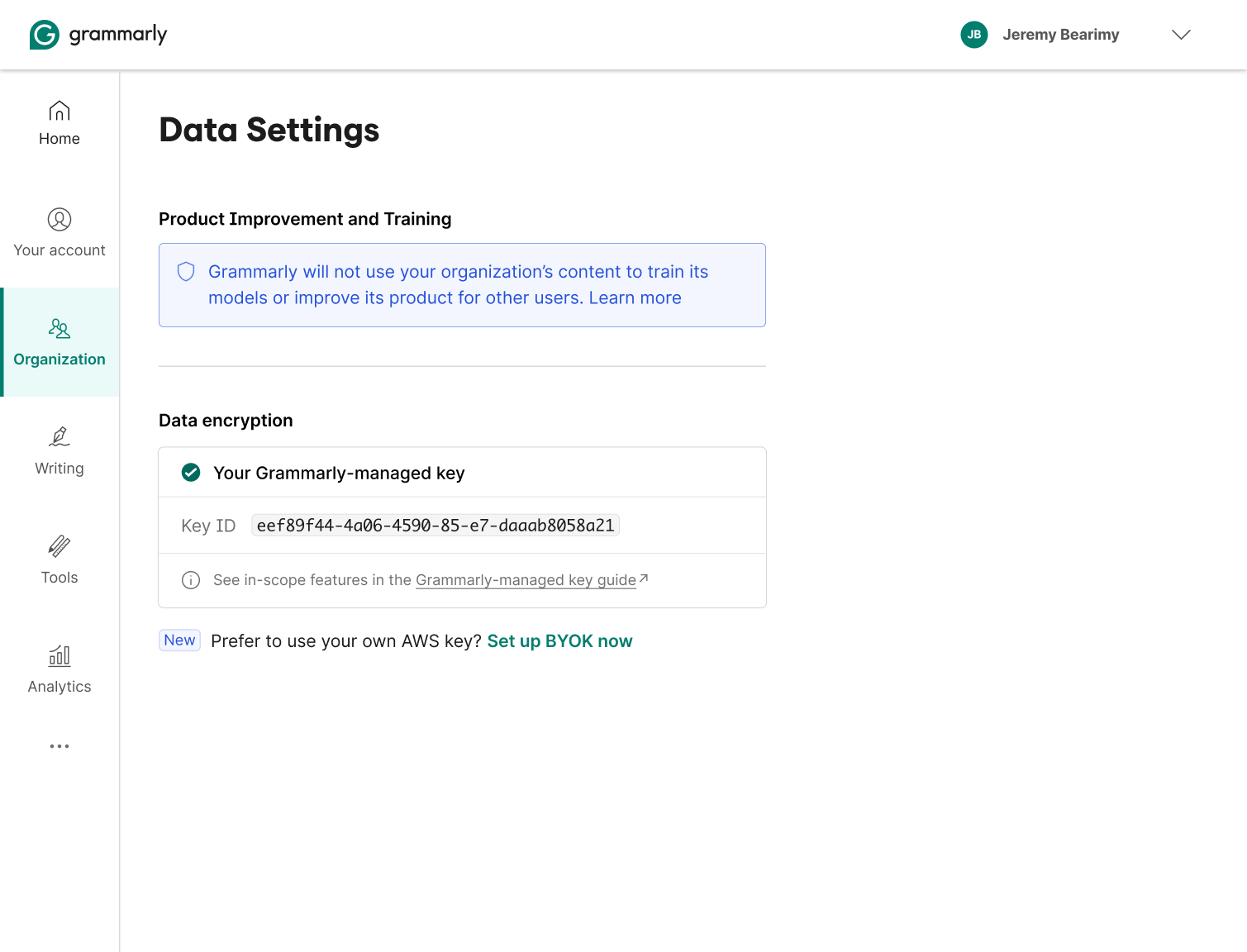Expand the Jeremy Bearimy account menu

tap(1061, 35)
